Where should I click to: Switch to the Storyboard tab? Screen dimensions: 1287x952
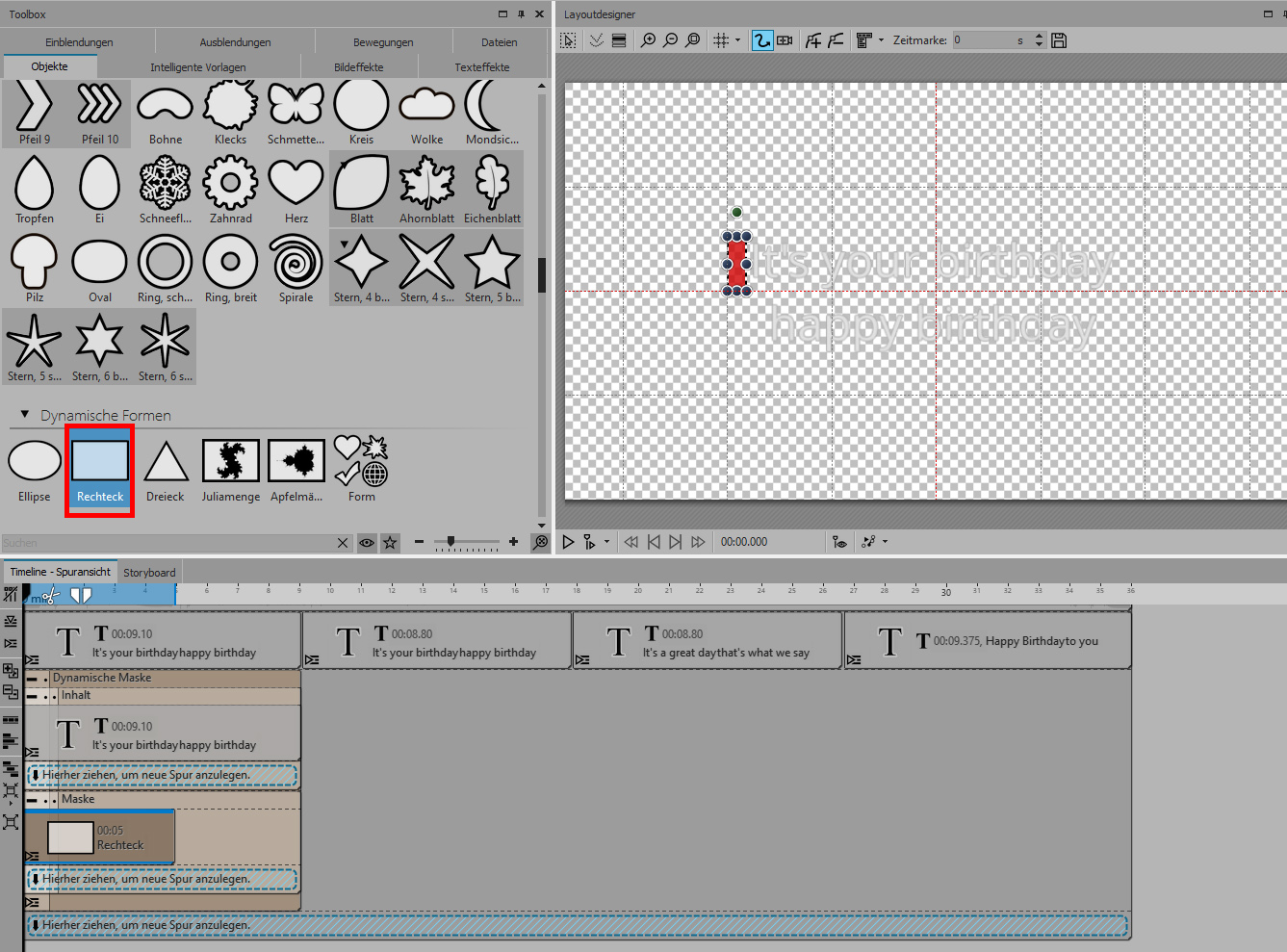149,573
